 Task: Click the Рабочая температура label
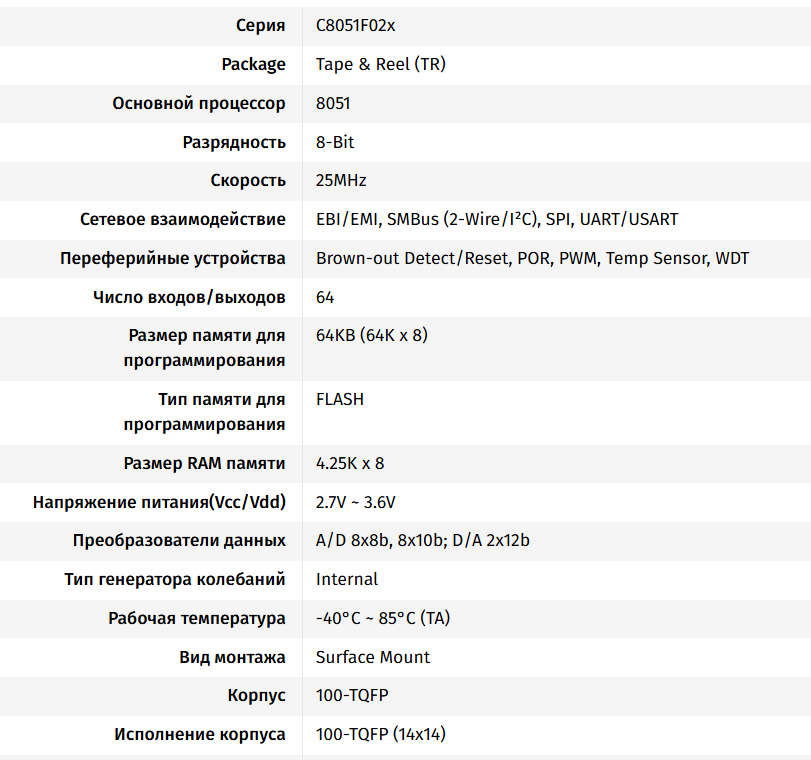[197, 619]
